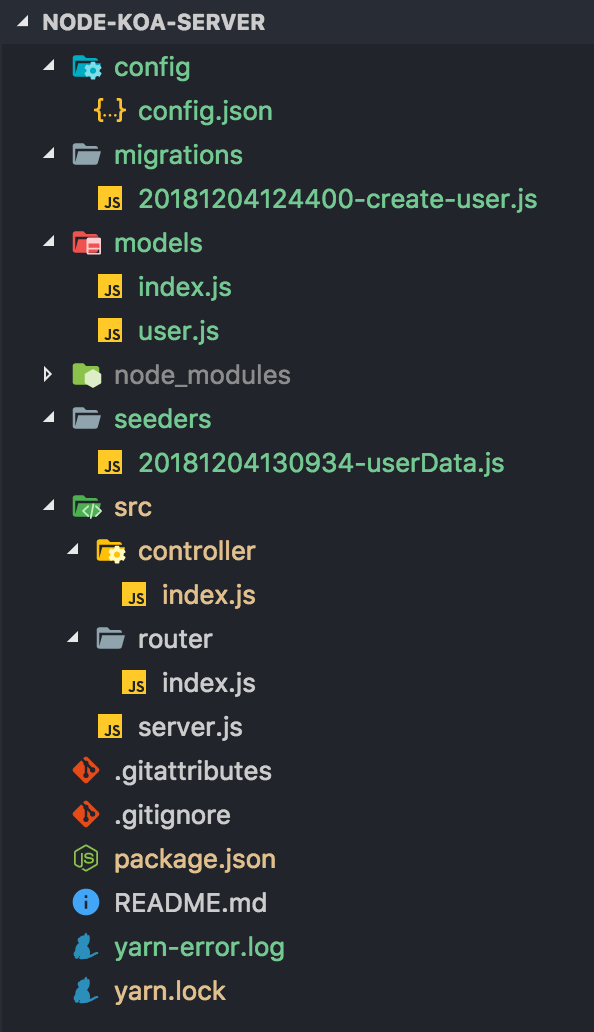
Task: Click yarn cat icon beside yarn-error.log
Action: [86, 947]
